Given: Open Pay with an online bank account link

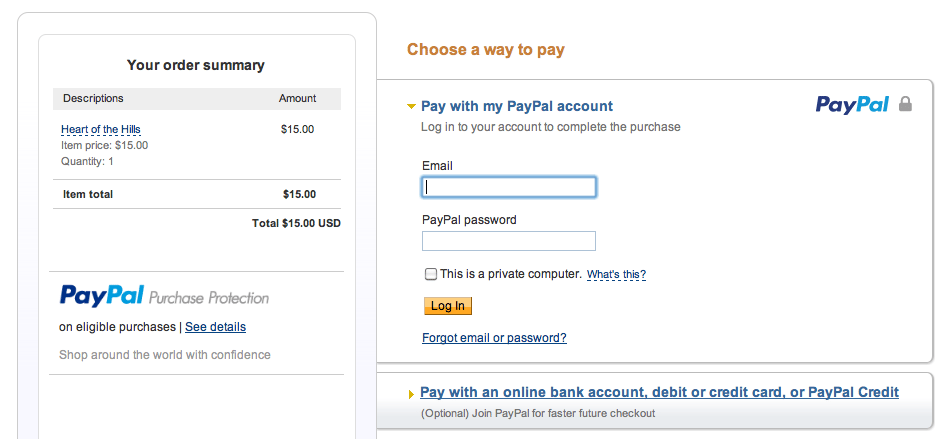Looking at the screenshot, I should coord(659,392).
